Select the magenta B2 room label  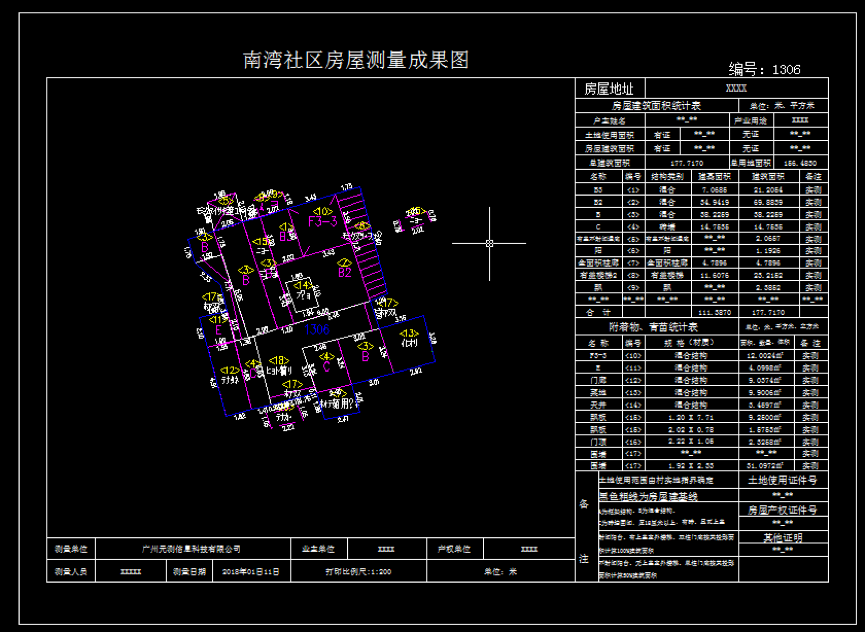coord(343,270)
